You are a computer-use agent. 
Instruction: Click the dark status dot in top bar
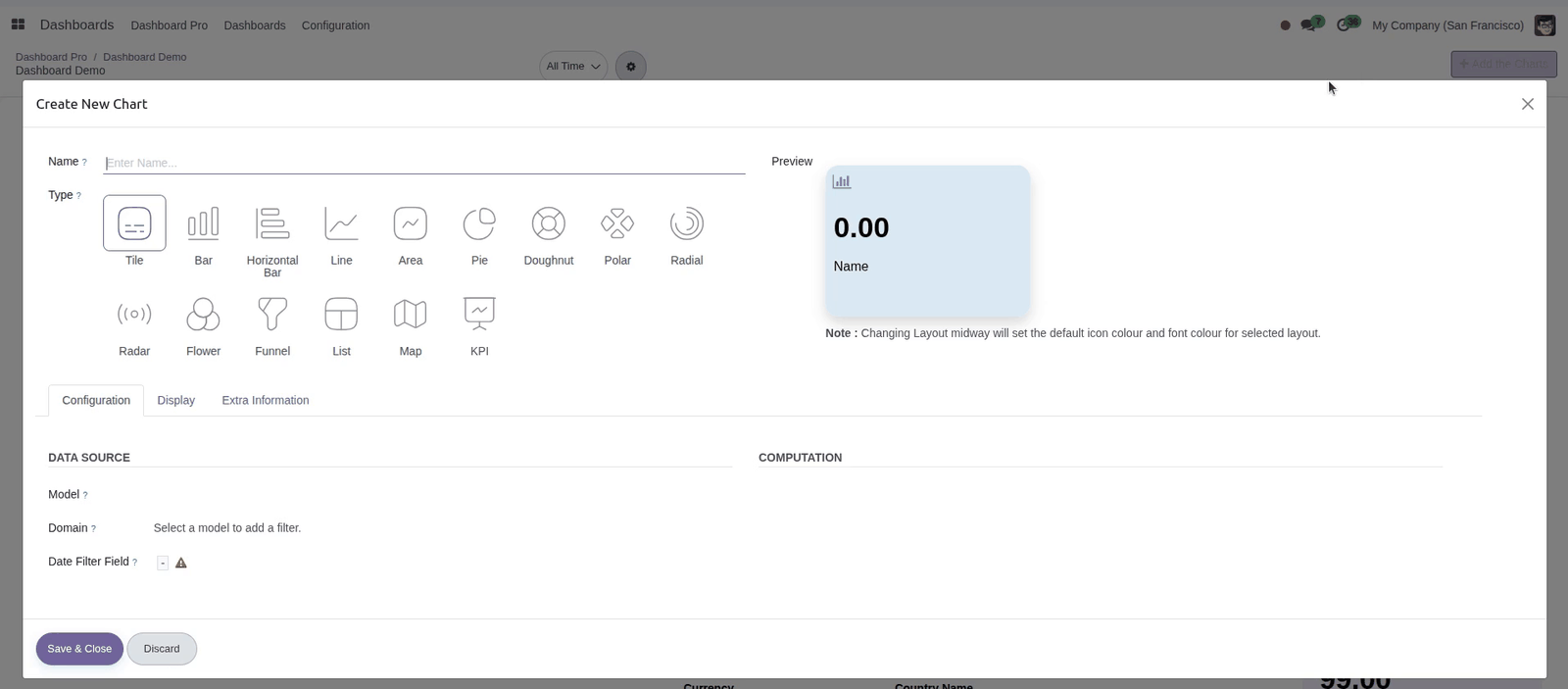(x=1285, y=25)
